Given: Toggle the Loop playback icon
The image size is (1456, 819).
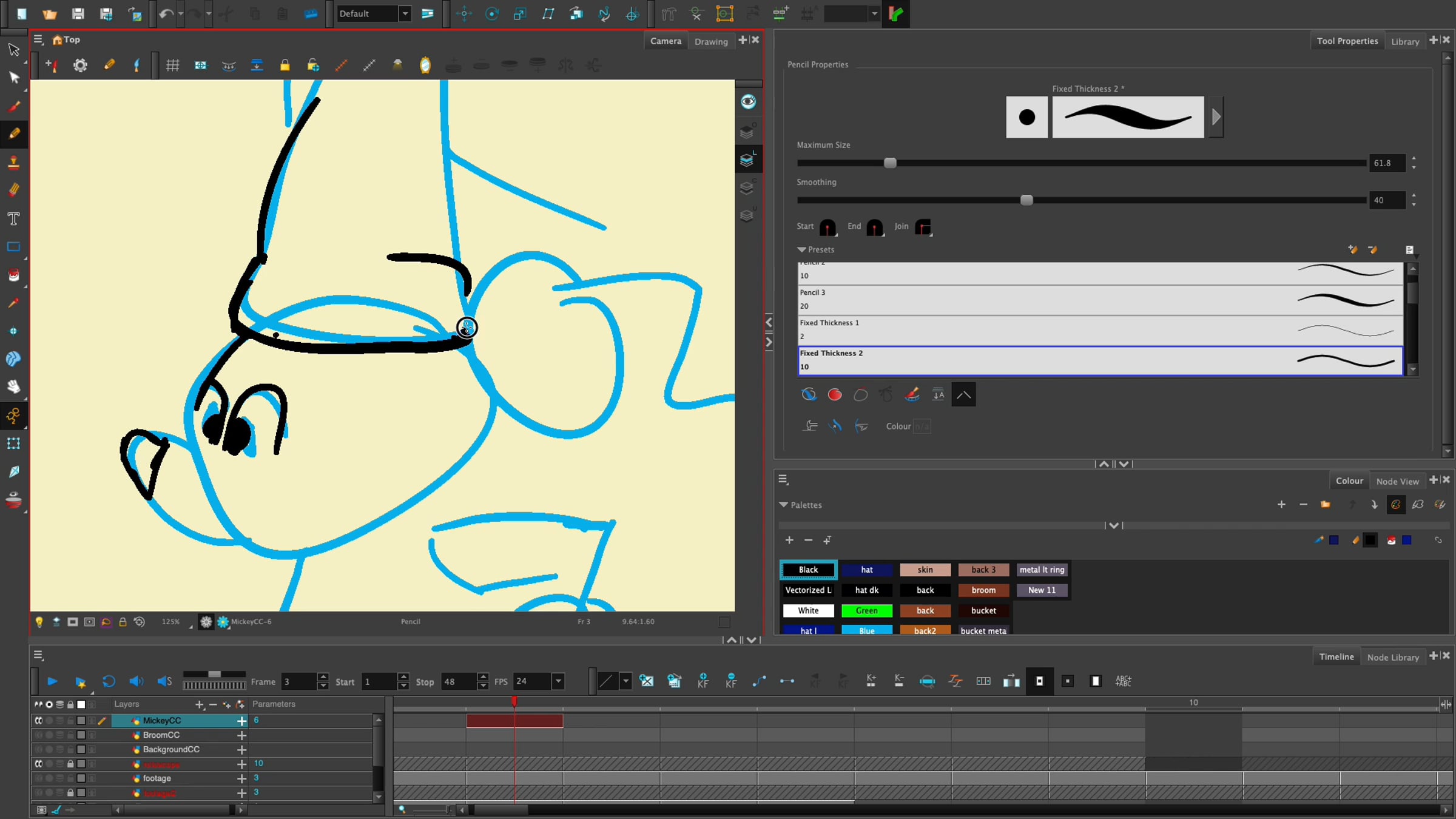Looking at the screenshot, I should click(109, 681).
